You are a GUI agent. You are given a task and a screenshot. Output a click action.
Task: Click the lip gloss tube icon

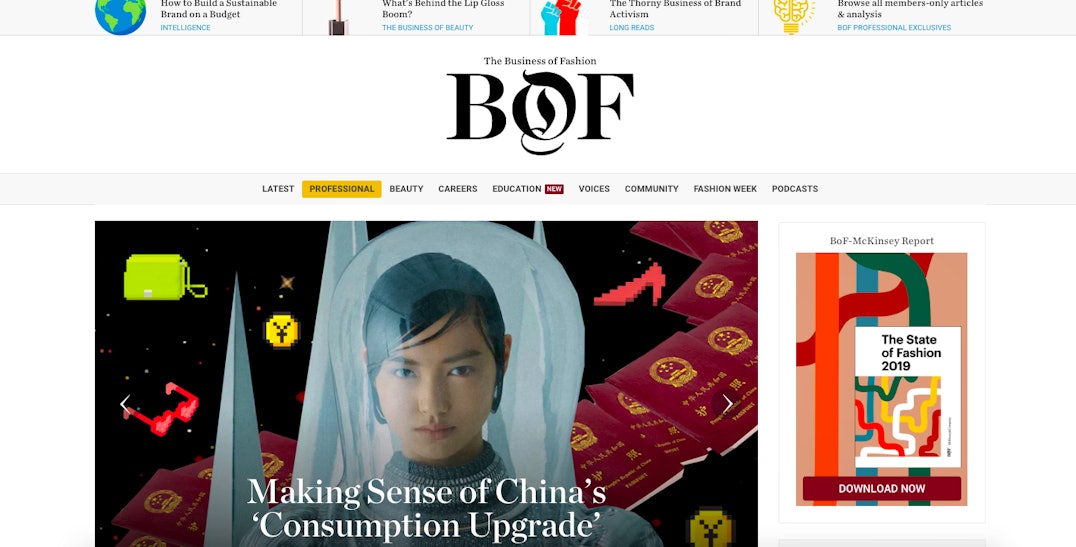[337, 17]
